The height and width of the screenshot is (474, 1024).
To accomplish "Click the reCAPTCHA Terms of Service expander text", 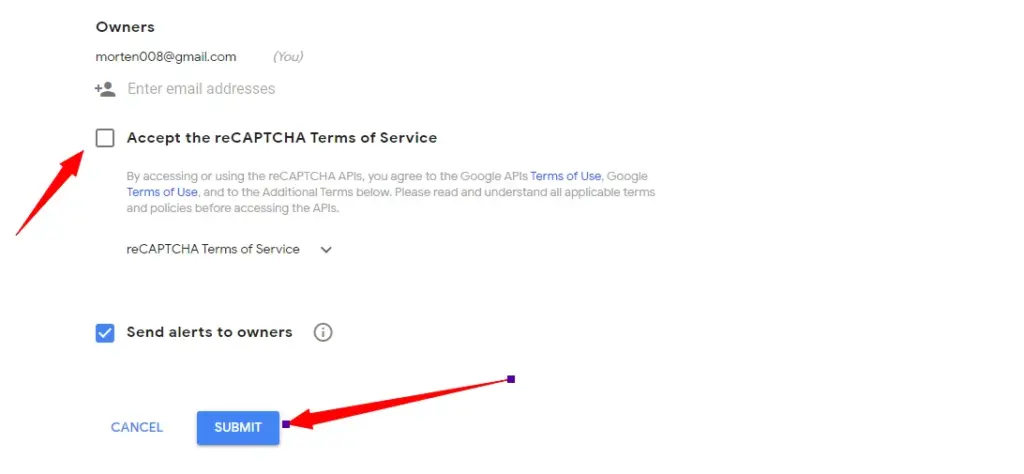I will (213, 249).
